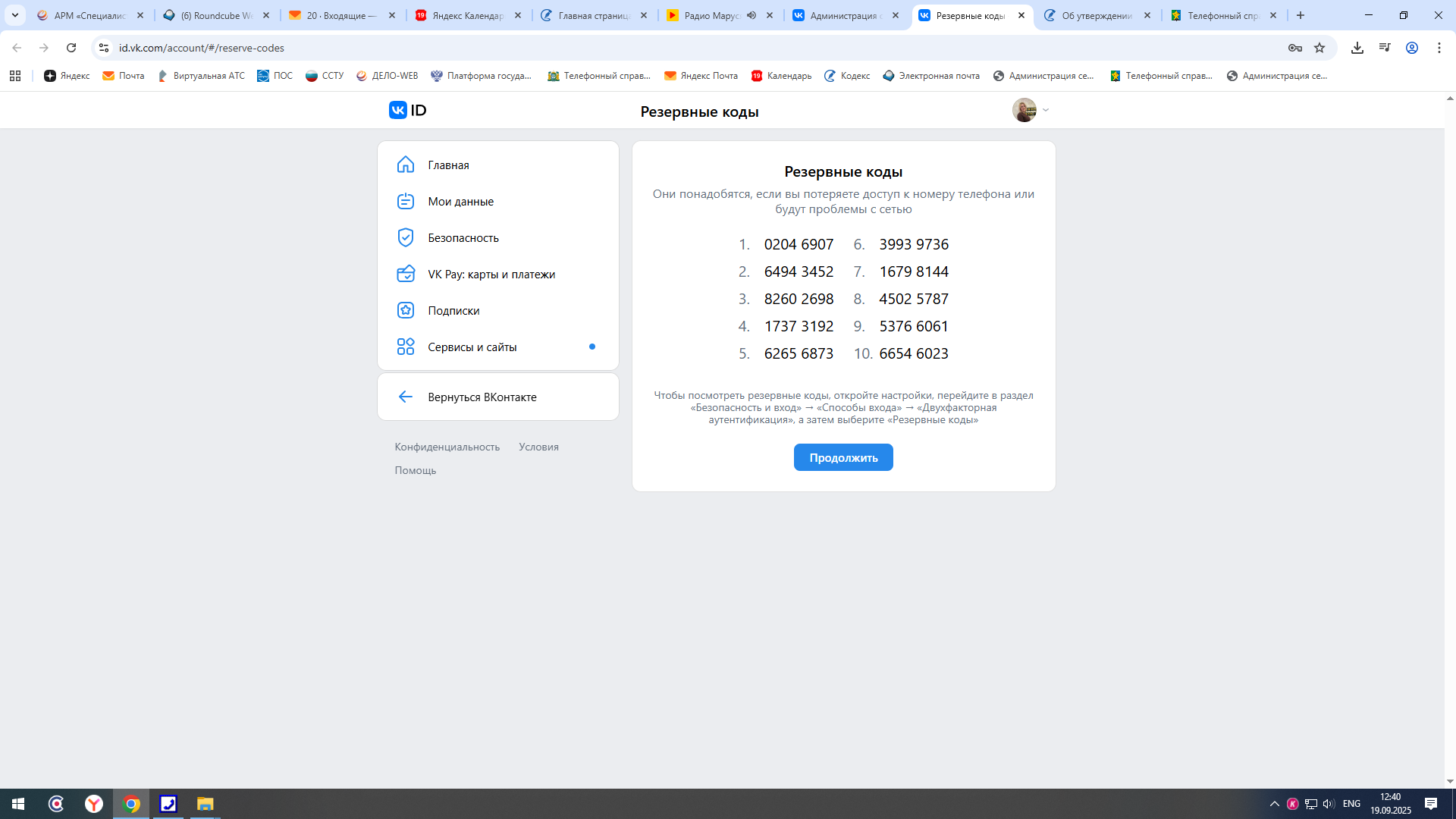Open the Конфиденциальность link
Image resolution: width=1456 pixels, height=819 pixels.
tap(447, 447)
